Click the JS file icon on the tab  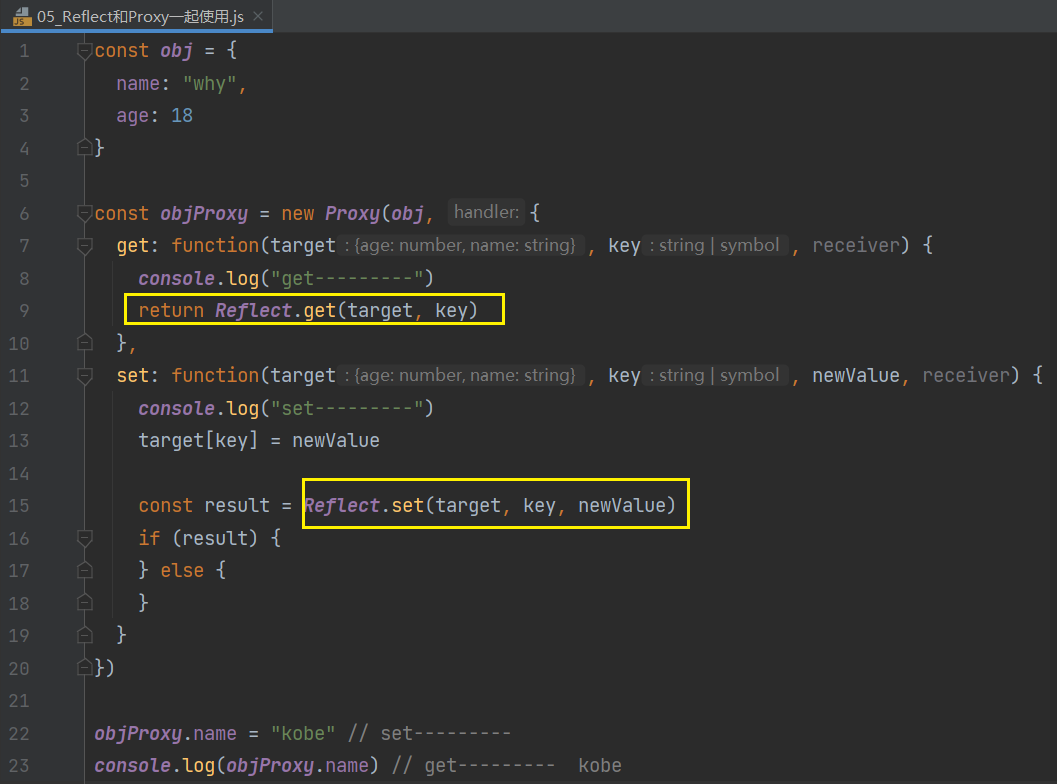22,16
